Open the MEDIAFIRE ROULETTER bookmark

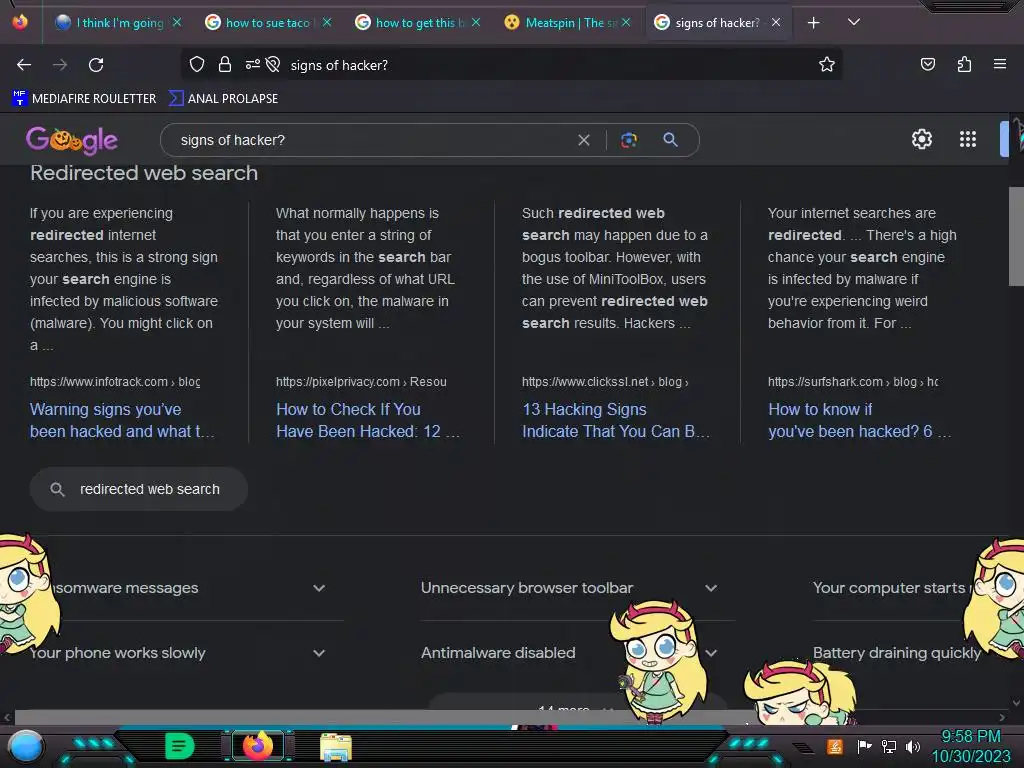84,99
